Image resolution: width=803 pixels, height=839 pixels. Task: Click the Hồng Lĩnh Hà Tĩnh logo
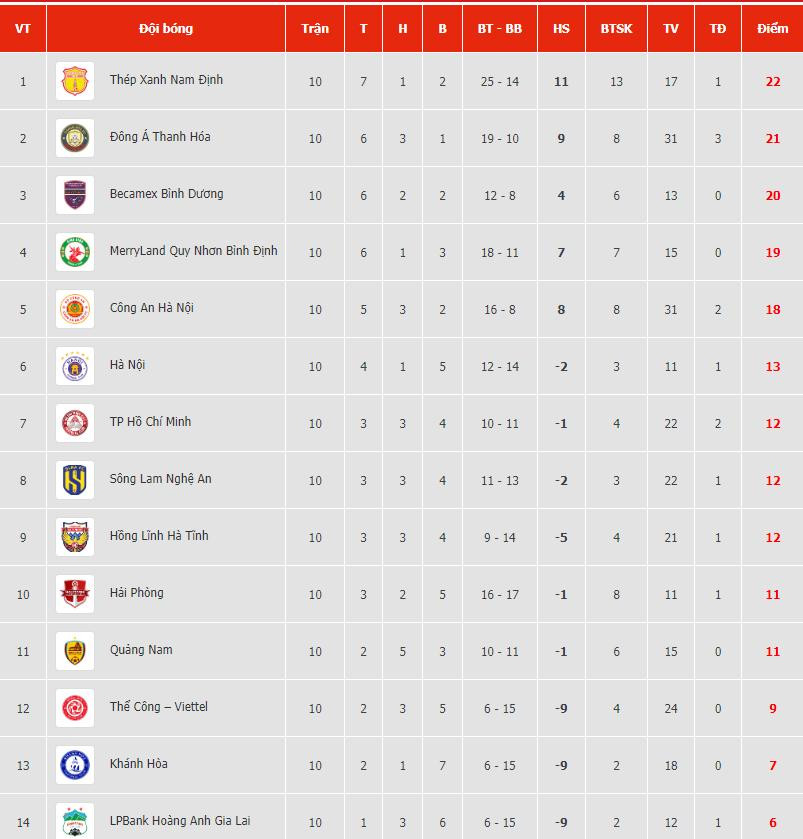pyautogui.click(x=75, y=537)
